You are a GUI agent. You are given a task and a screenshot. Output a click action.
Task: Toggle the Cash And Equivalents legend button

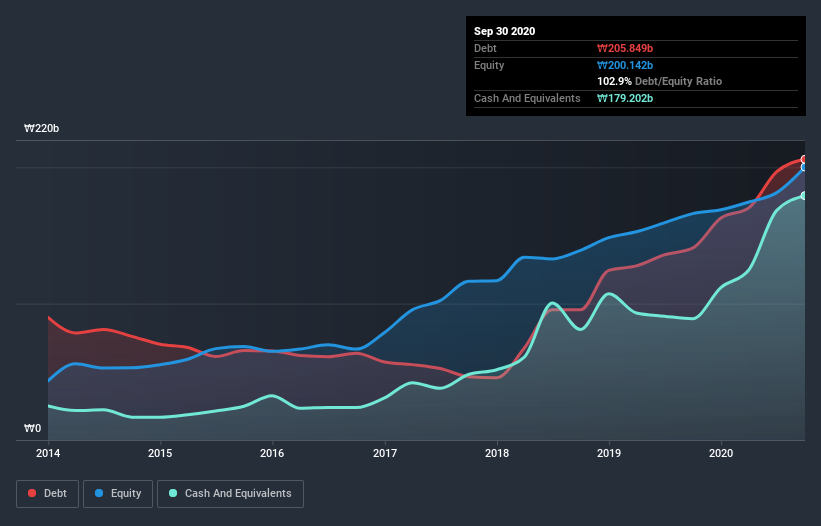pos(230,494)
